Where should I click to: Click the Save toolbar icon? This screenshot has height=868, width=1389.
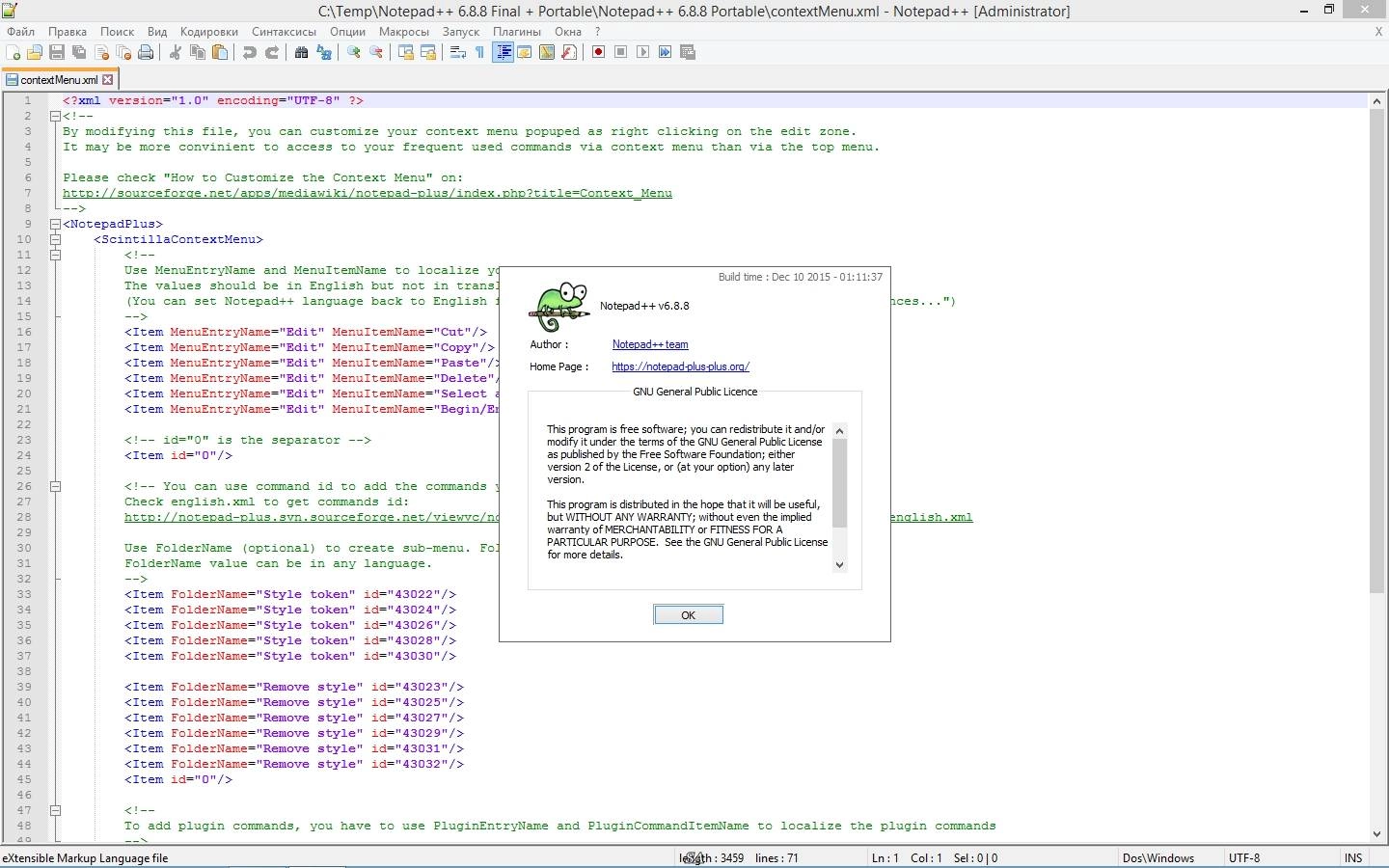pos(57,52)
